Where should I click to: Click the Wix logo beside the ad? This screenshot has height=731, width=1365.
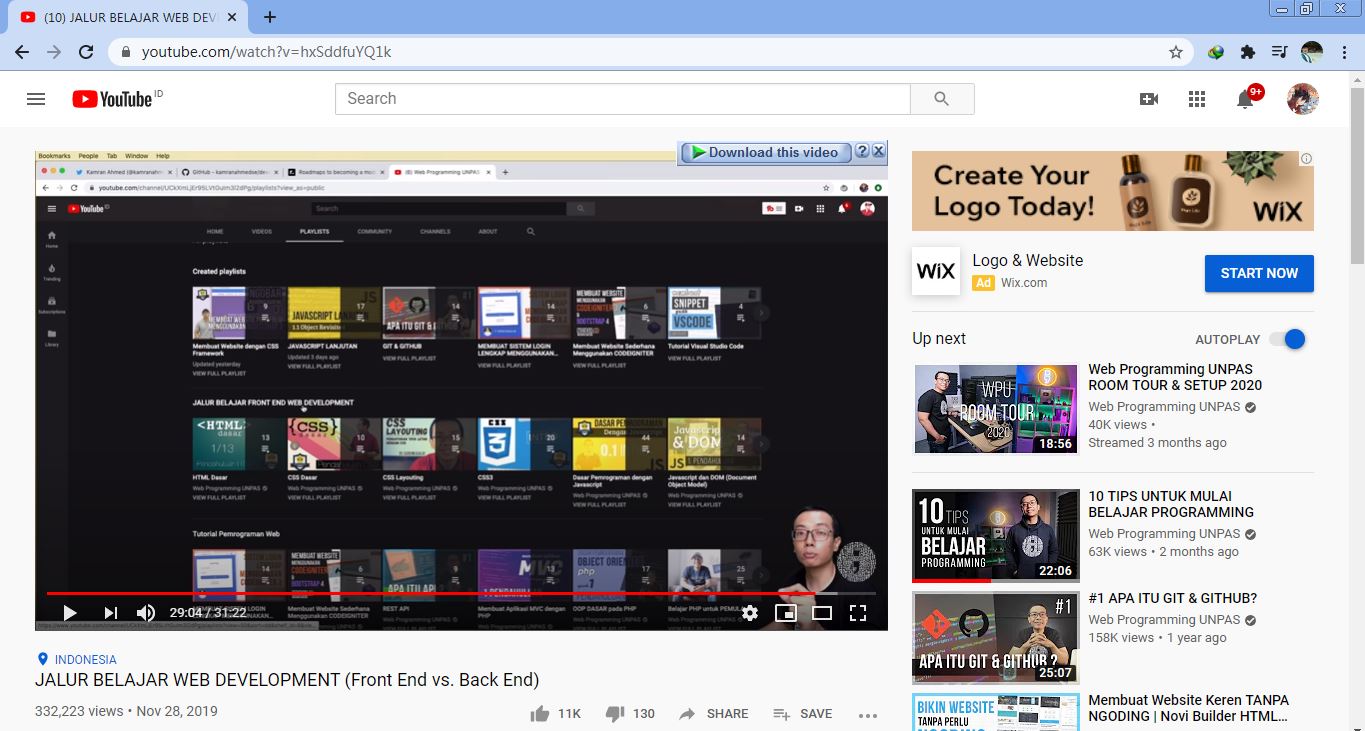(x=936, y=271)
